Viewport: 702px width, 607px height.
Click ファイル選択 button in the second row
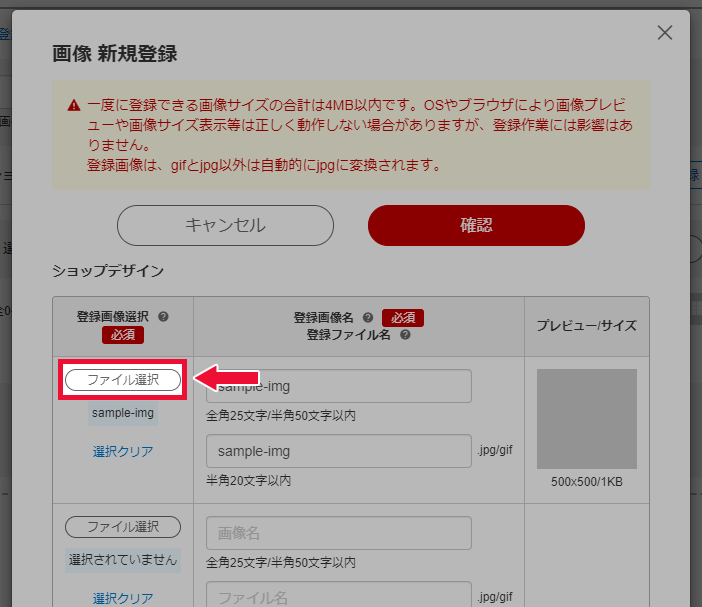click(123, 527)
